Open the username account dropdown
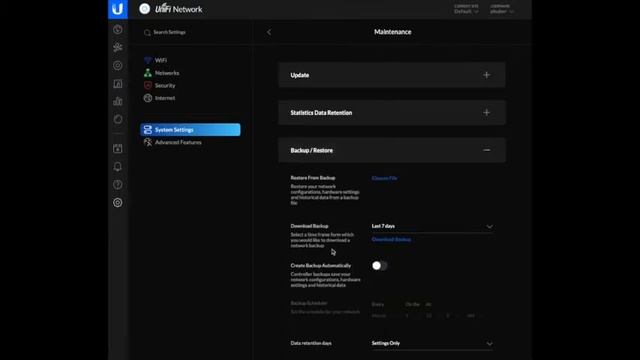The height and width of the screenshot is (360, 640). tap(502, 9)
